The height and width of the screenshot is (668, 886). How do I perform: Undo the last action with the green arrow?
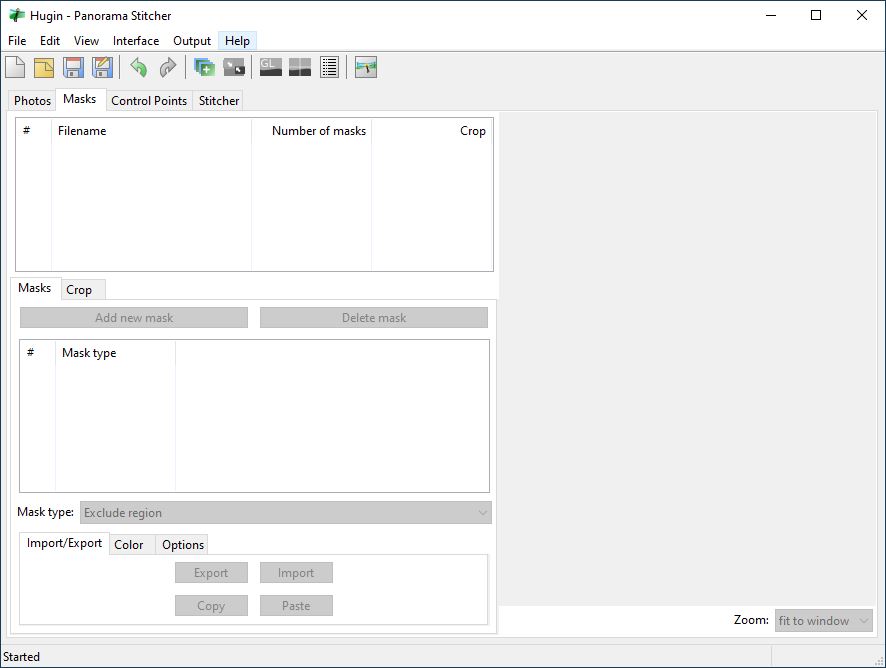pyautogui.click(x=138, y=67)
